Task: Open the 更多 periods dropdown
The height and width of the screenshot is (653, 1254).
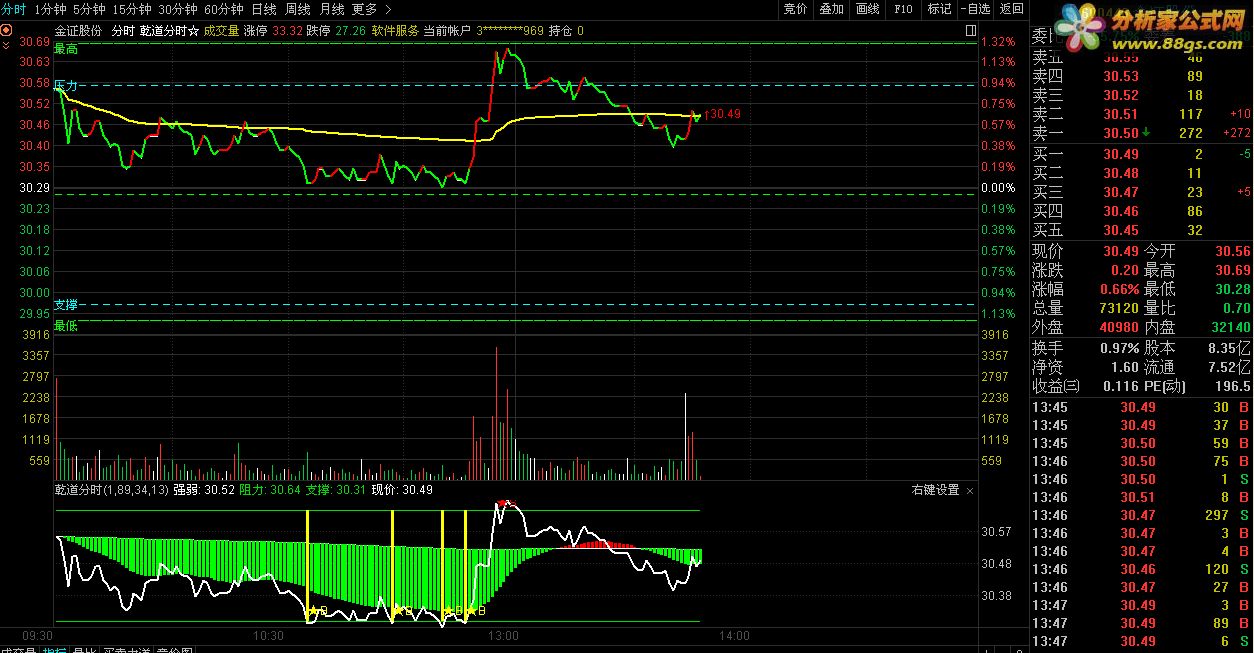Action: [x=371, y=9]
